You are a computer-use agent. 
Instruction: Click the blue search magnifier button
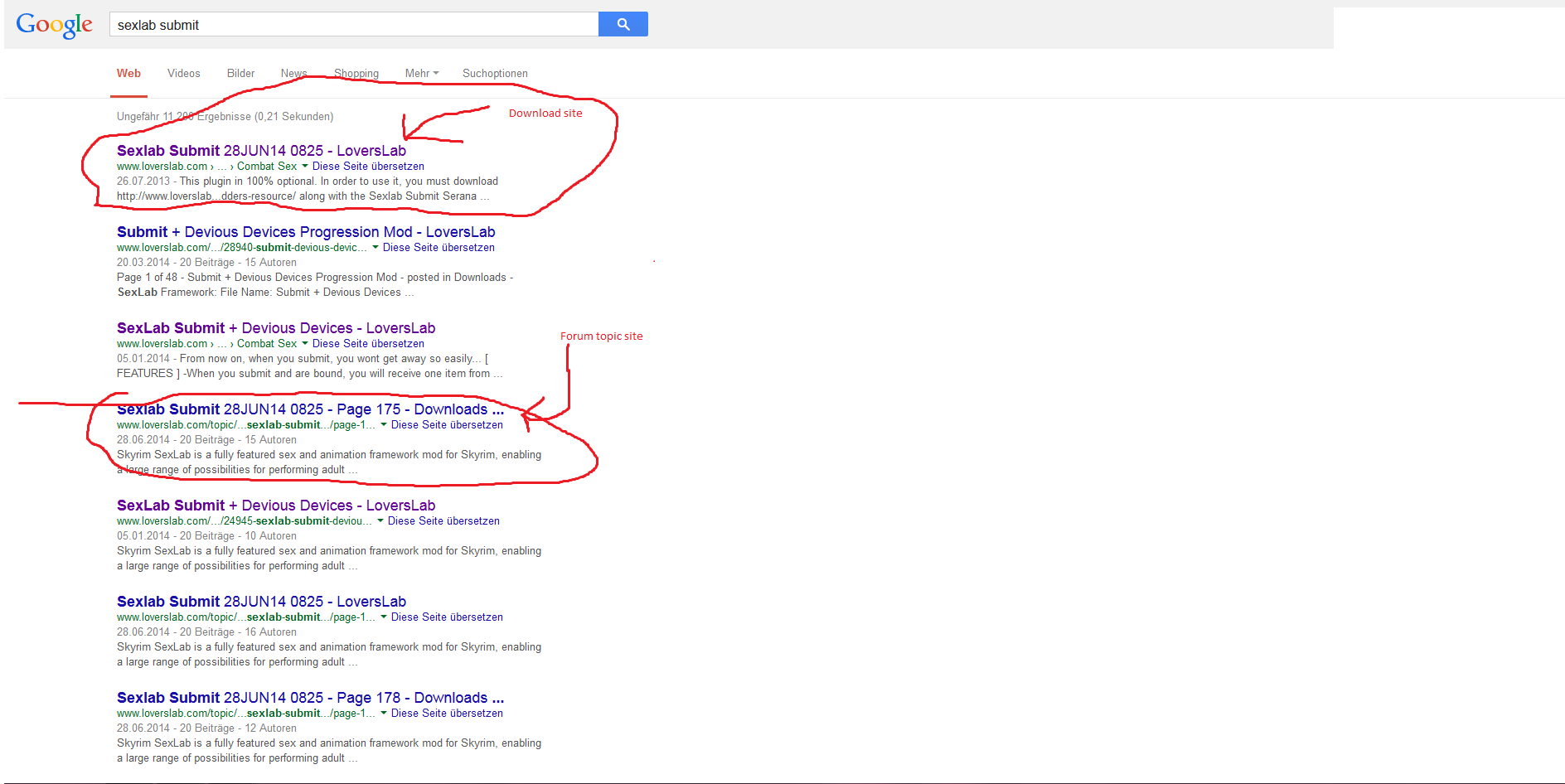(623, 25)
